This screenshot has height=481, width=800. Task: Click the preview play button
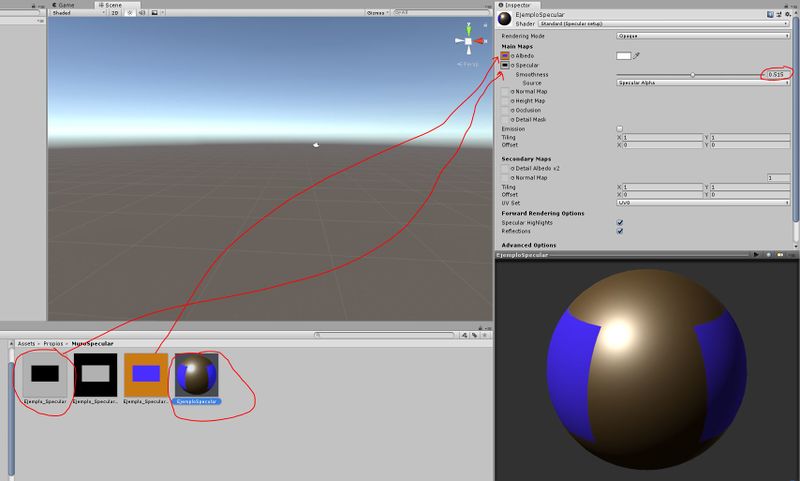click(x=756, y=255)
